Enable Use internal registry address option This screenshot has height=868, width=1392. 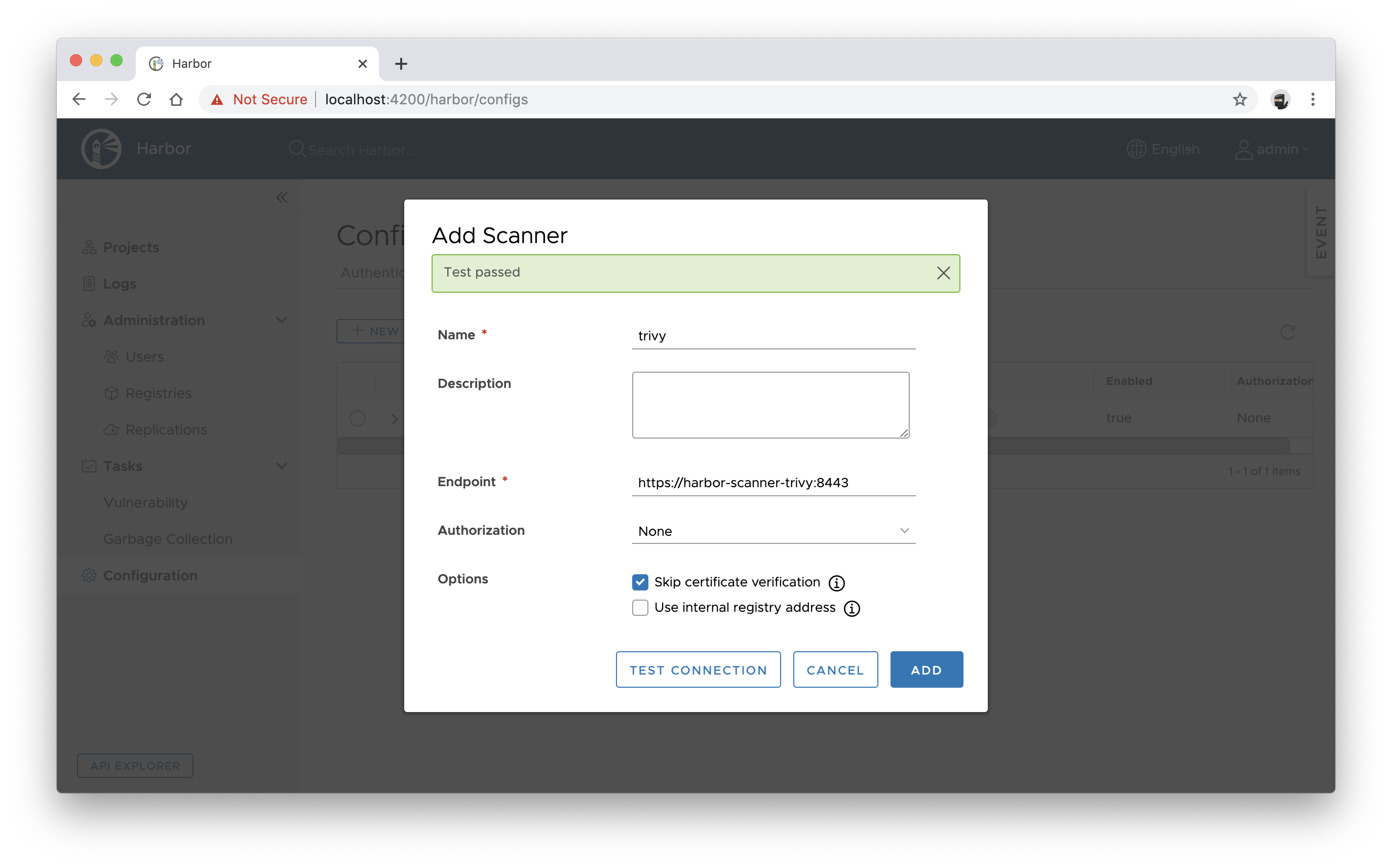pyautogui.click(x=639, y=607)
